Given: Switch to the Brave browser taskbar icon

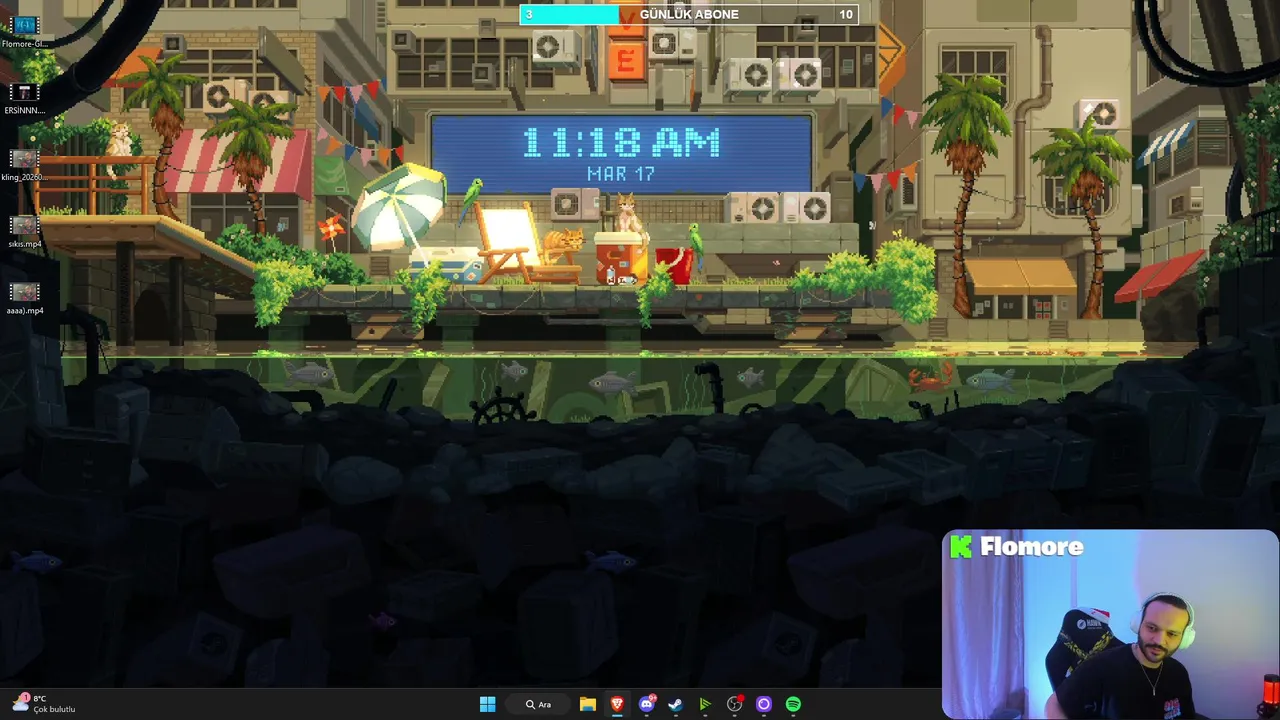Looking at the screenshot, I should [617, 704].
